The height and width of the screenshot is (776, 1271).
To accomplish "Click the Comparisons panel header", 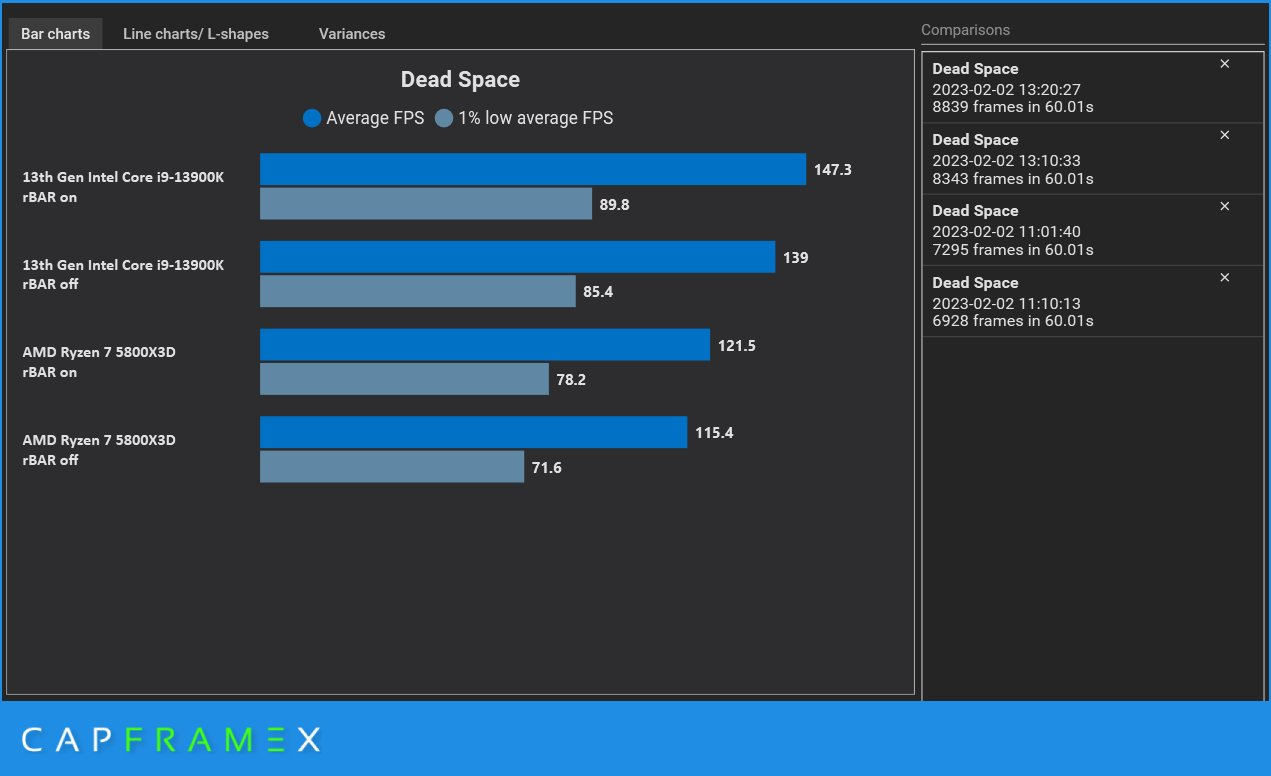I will pyautogui.click(x=965, y=30).
